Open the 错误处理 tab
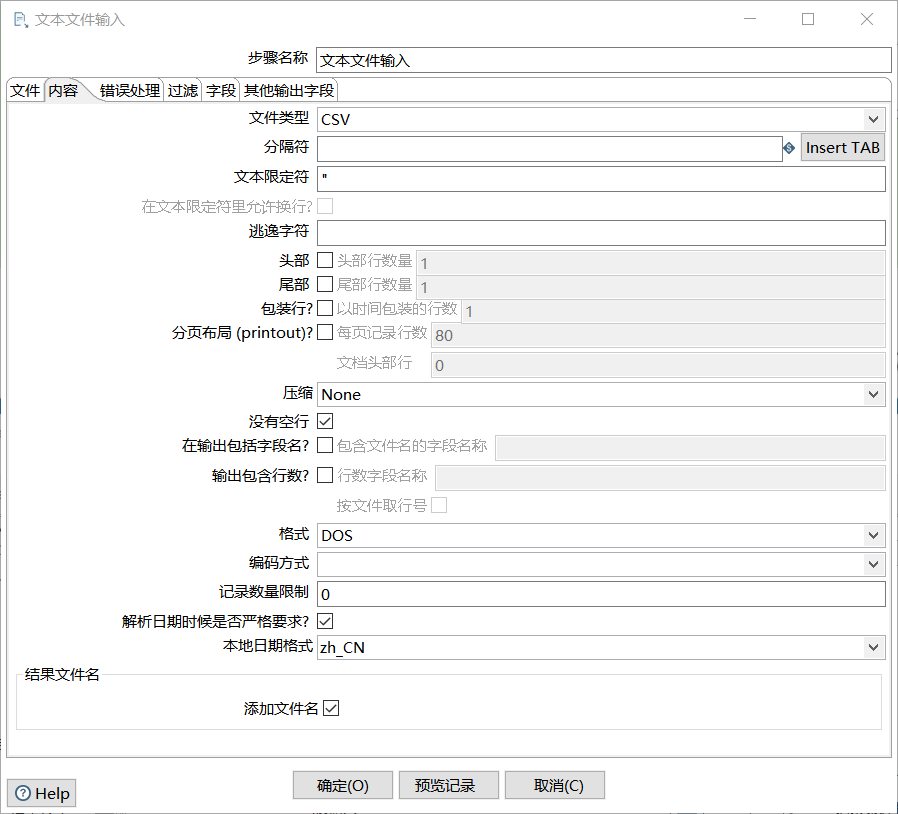The image size is (898, 814). (129, 91)
